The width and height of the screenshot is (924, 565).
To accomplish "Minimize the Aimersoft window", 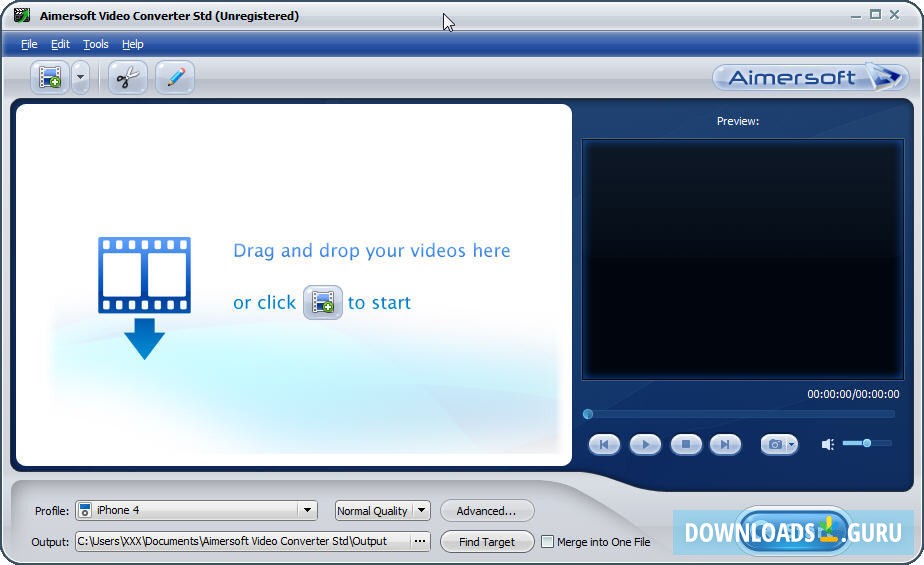I will 856,15.
